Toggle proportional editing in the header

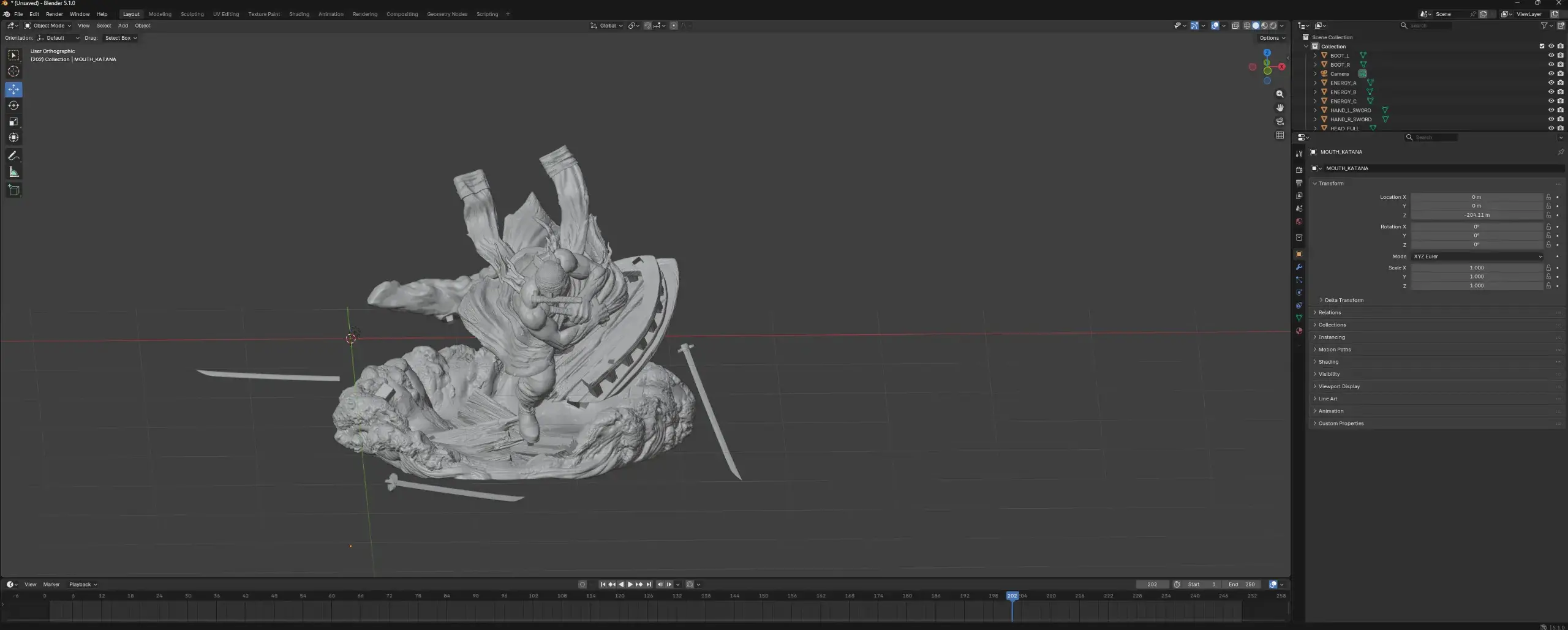pyautogui.click(x=674, y=26)
